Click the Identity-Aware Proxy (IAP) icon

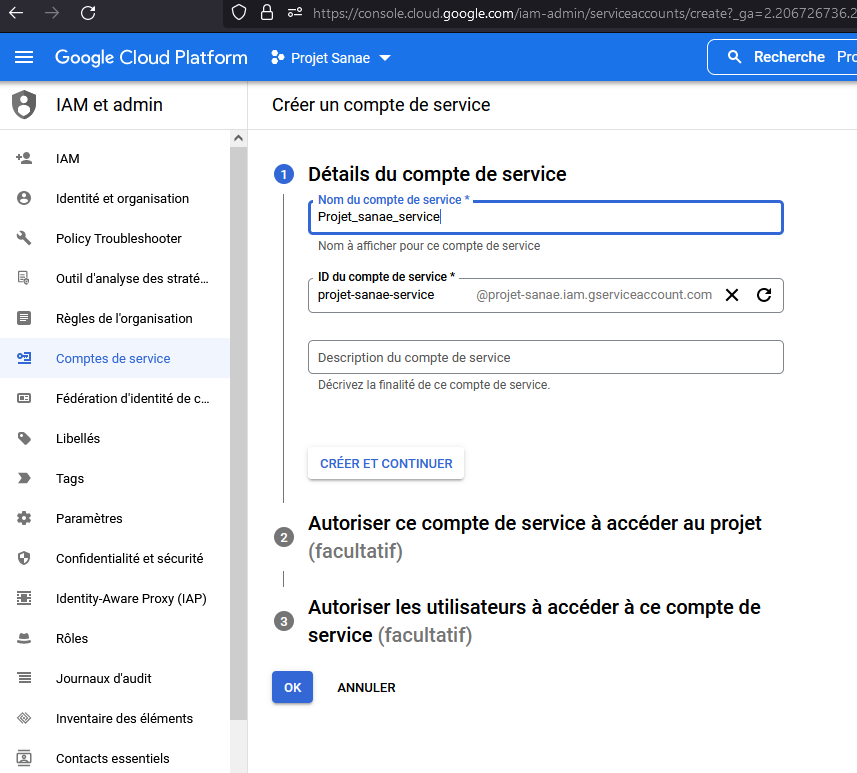click(x=23, y=598)
